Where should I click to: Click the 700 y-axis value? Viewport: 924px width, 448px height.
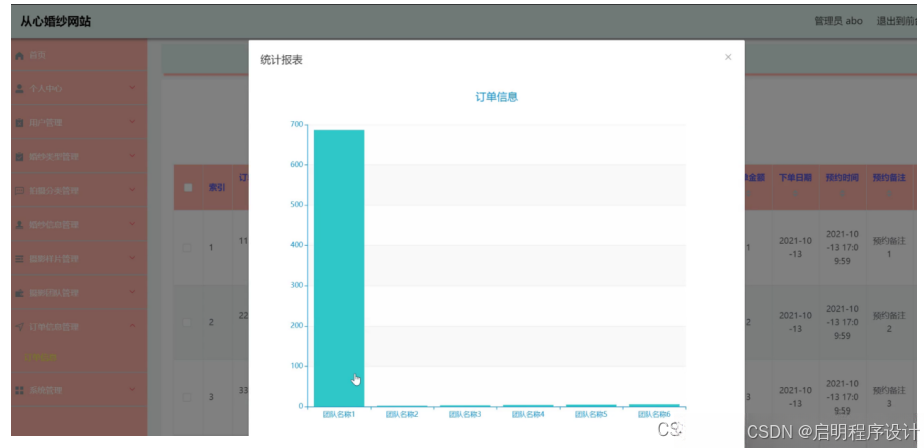click(x=296, y=124)
